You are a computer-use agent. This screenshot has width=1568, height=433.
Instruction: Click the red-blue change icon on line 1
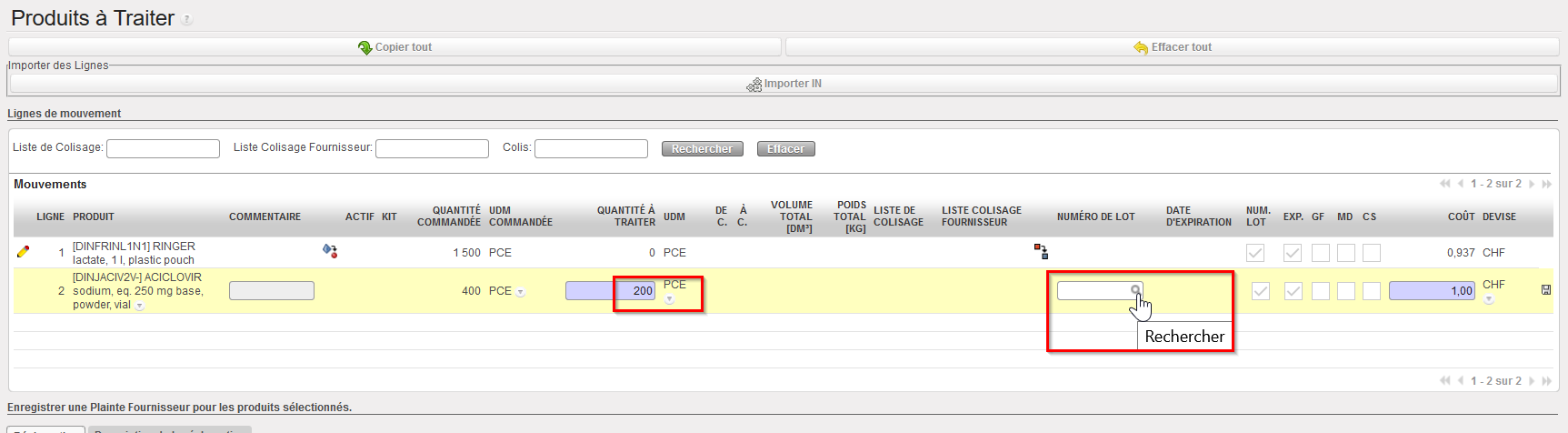(x=330, y=250)
